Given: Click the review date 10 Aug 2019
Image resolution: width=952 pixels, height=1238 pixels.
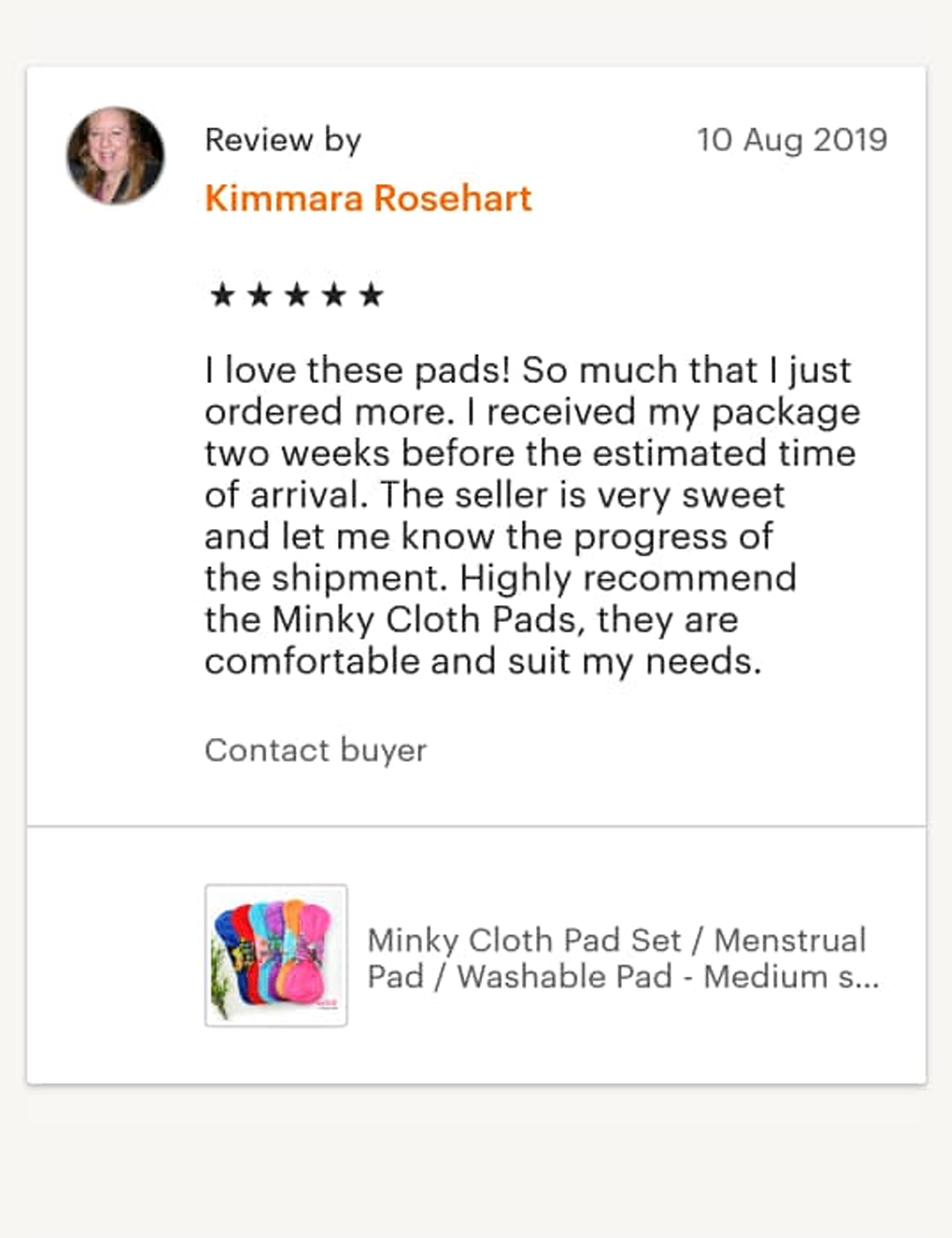Looking at the screenshot, I should [792, 140].
